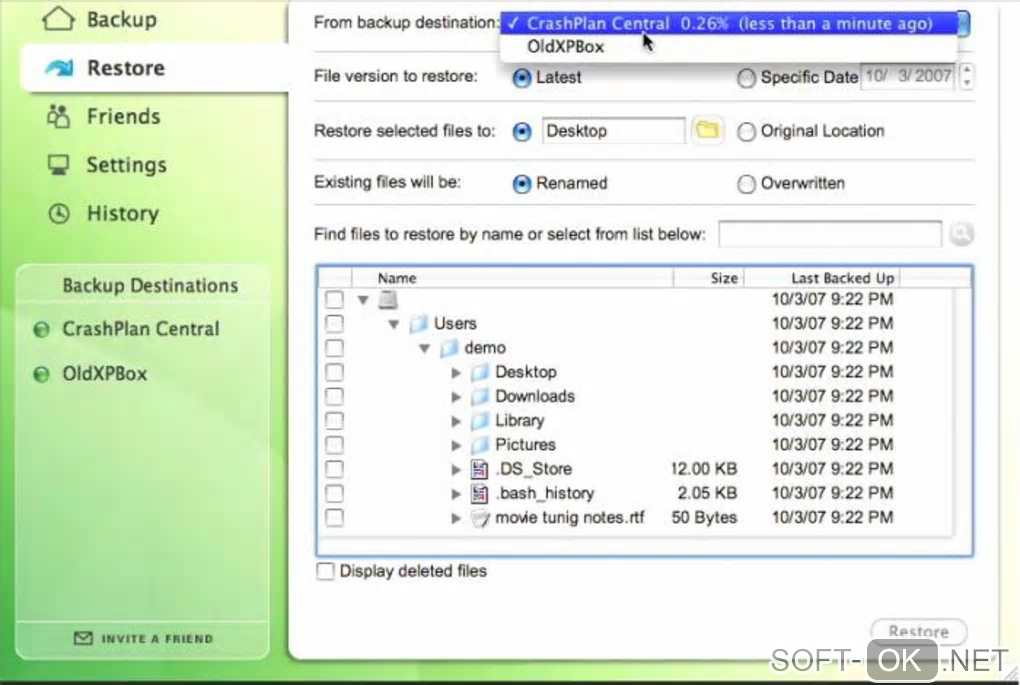
Task: Choose Overwritten for existing files
Action: [746, 184]
